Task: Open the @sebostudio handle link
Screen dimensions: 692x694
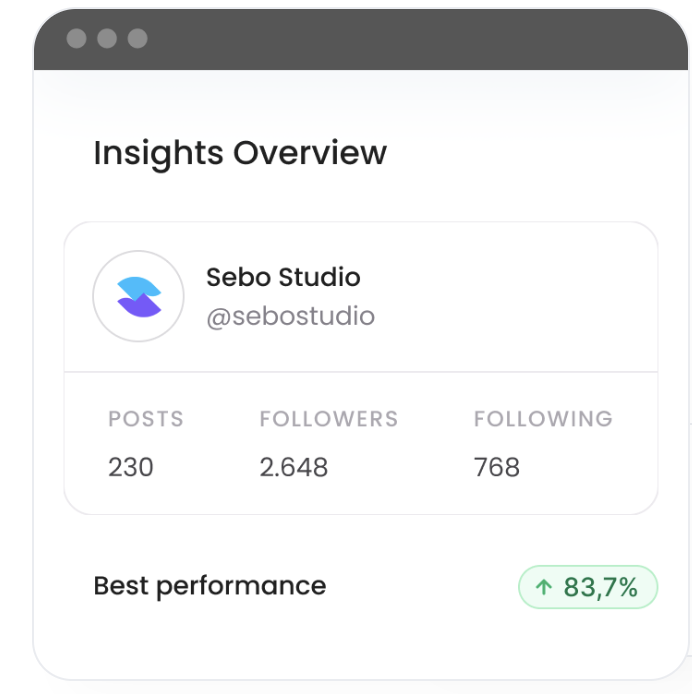Action: click(x=290, y=317)
